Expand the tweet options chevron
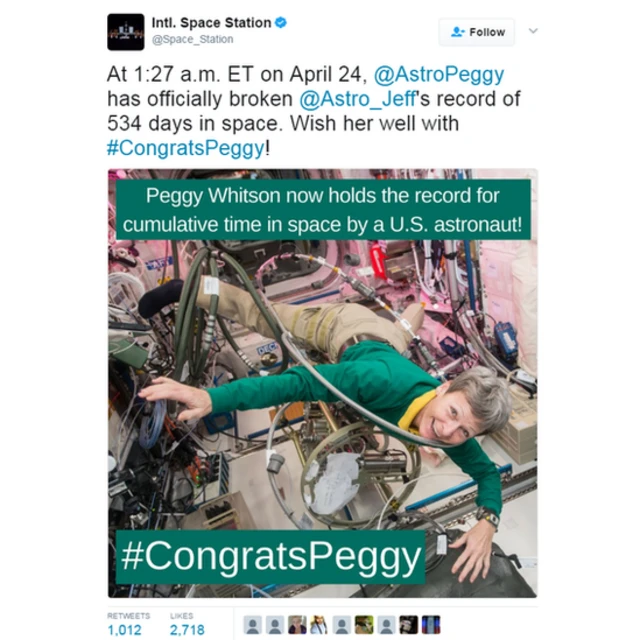640x640 pixels. pyautogui.click(x=533, y=31)
